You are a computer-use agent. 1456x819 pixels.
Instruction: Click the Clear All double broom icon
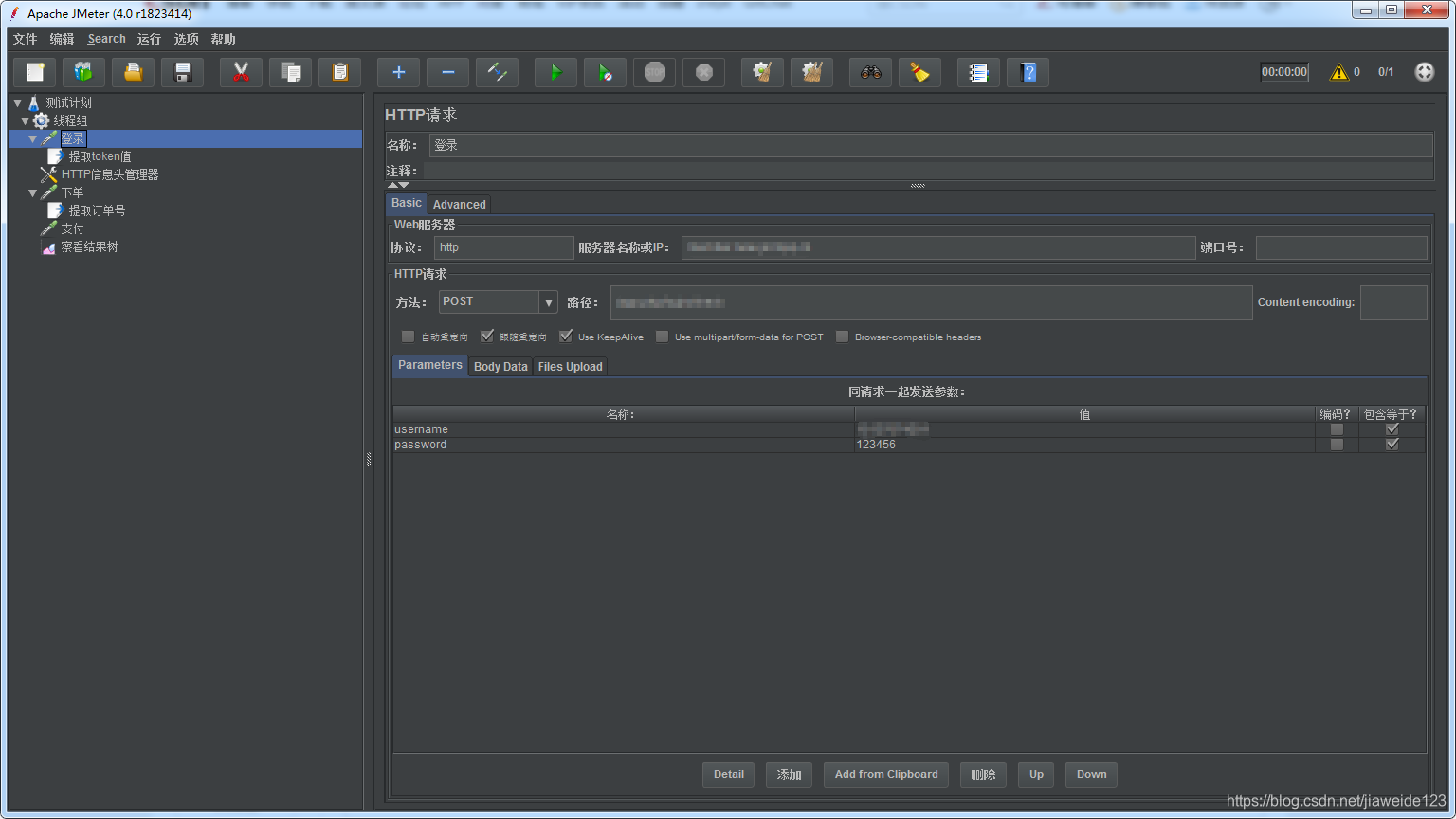pos(812,72)
